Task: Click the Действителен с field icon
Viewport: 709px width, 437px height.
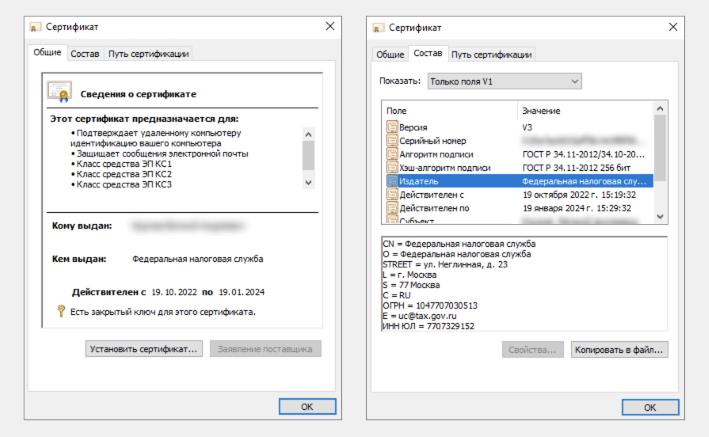Action: click(392, 195)
